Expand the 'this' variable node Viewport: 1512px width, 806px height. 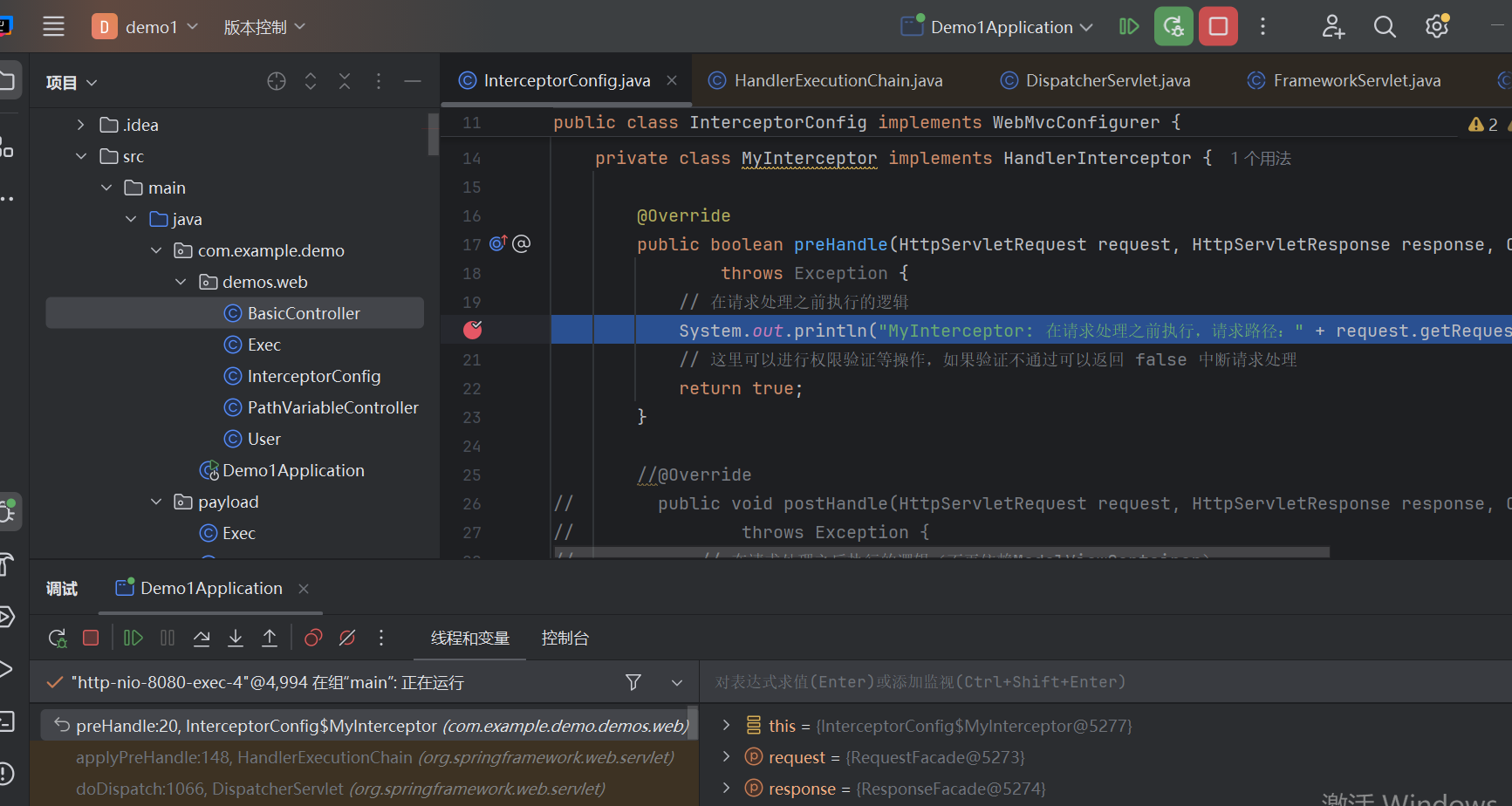pos(726,726)
